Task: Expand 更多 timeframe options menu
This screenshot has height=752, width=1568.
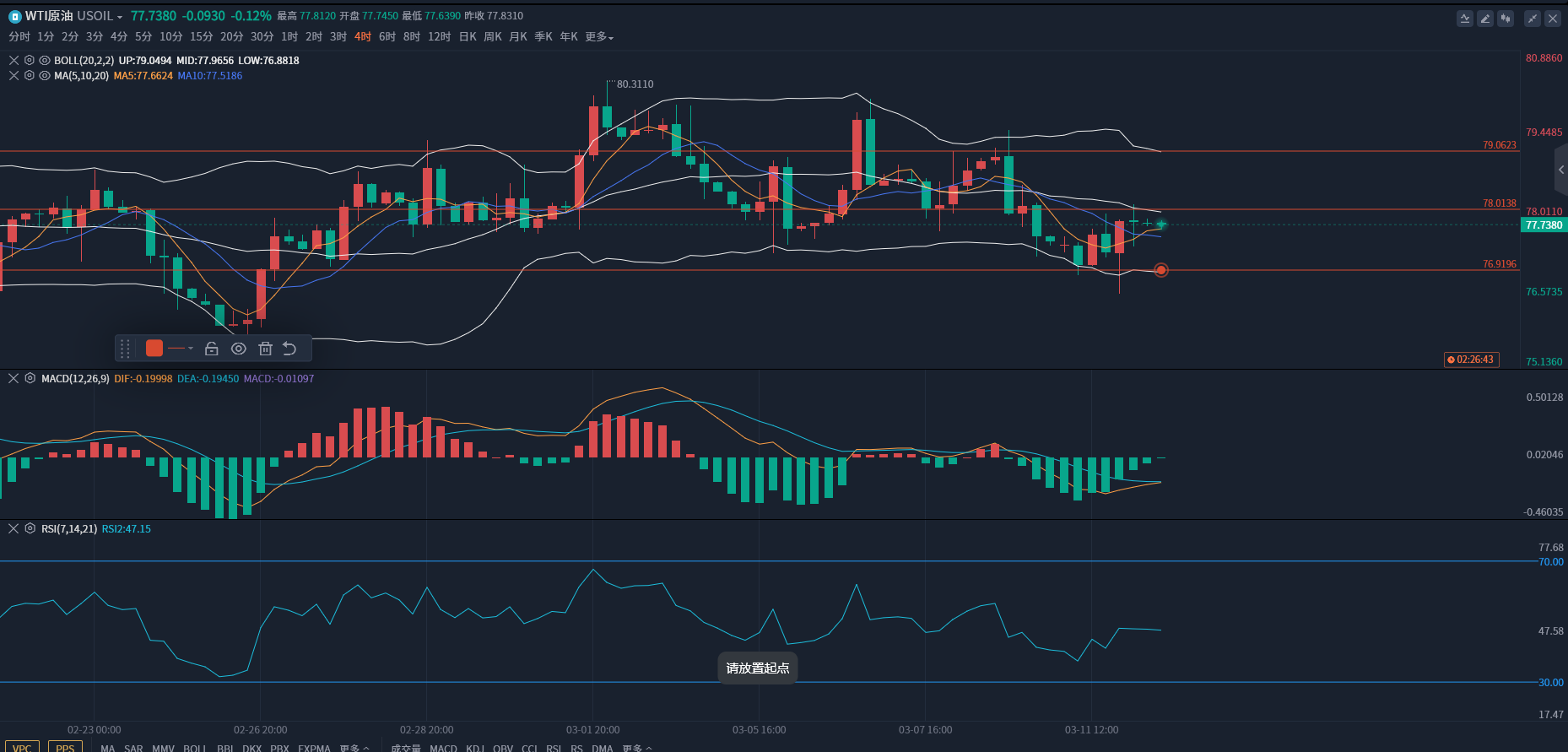Action: click(x=599, y=37)
